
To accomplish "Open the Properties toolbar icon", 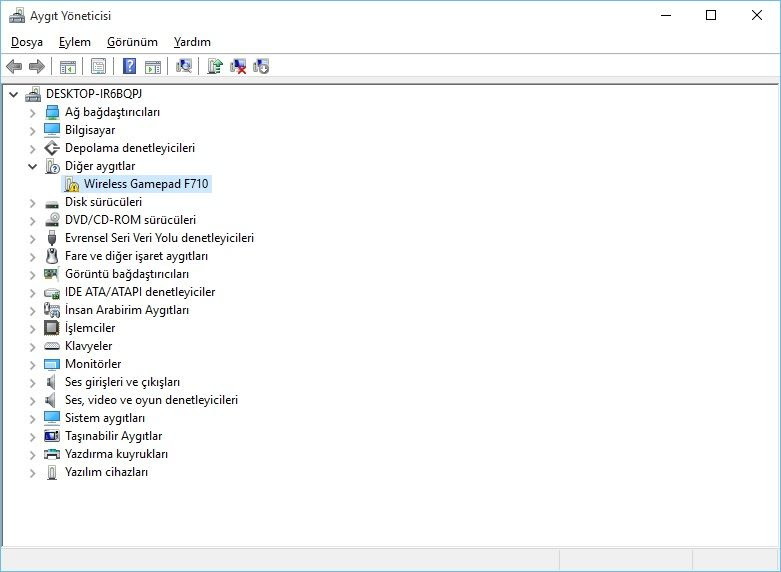I will [x=99, y=66].
